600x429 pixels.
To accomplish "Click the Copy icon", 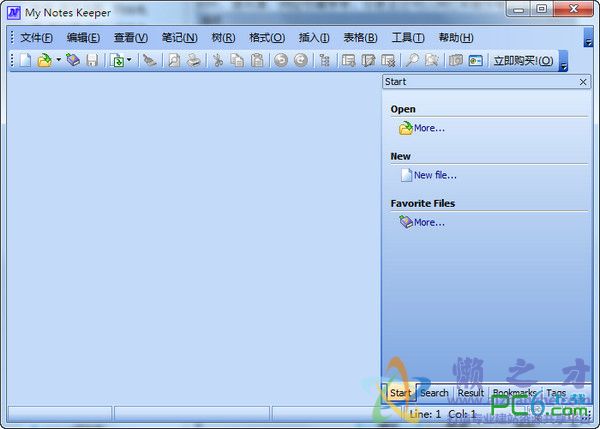I will coord(237,60).
